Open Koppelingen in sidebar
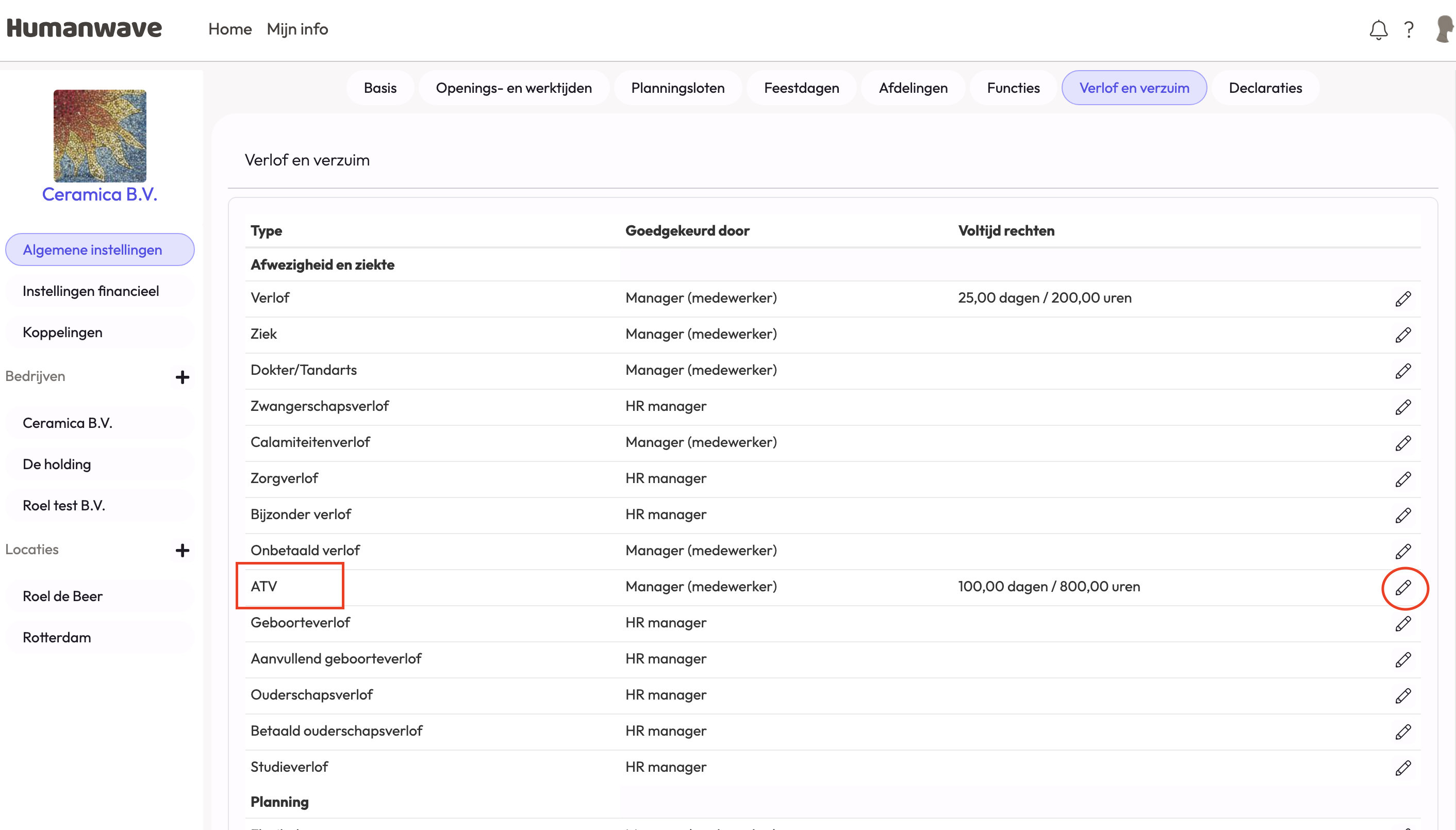Image resolution: width=1456 pixels, height=830 pixels. 63,333
